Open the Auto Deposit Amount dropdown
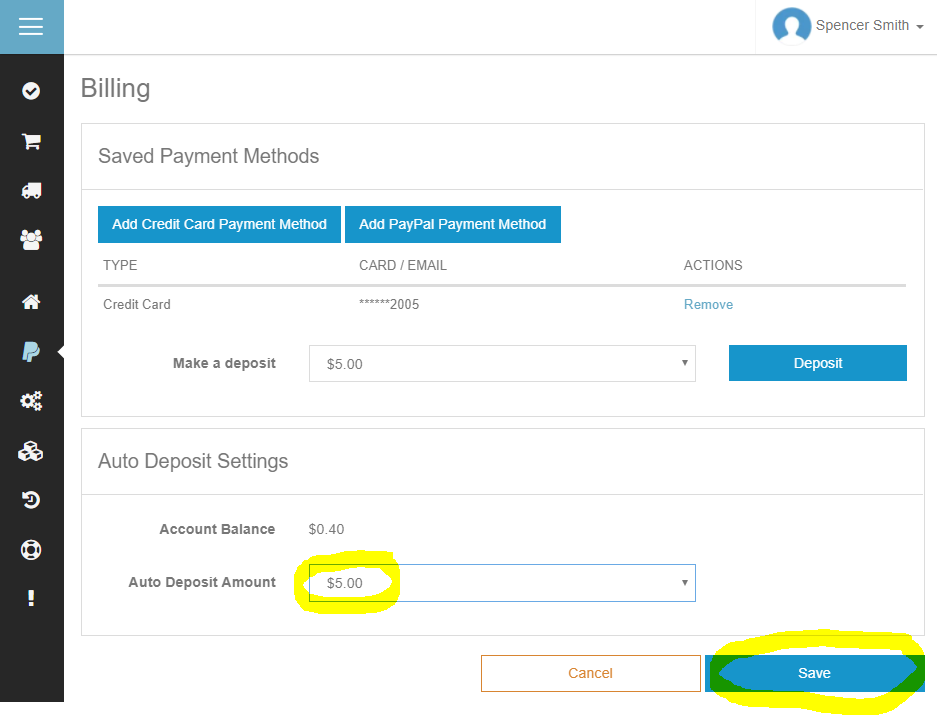This screenshot has width=937, height=715. point(502,583)
